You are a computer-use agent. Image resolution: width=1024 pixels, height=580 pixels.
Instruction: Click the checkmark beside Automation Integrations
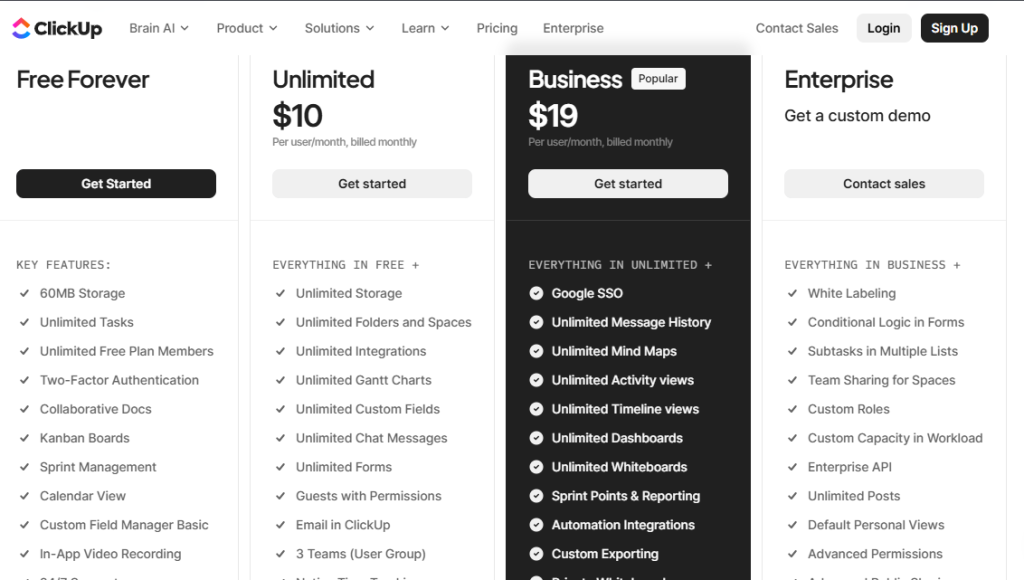click(x=536, y=525)
